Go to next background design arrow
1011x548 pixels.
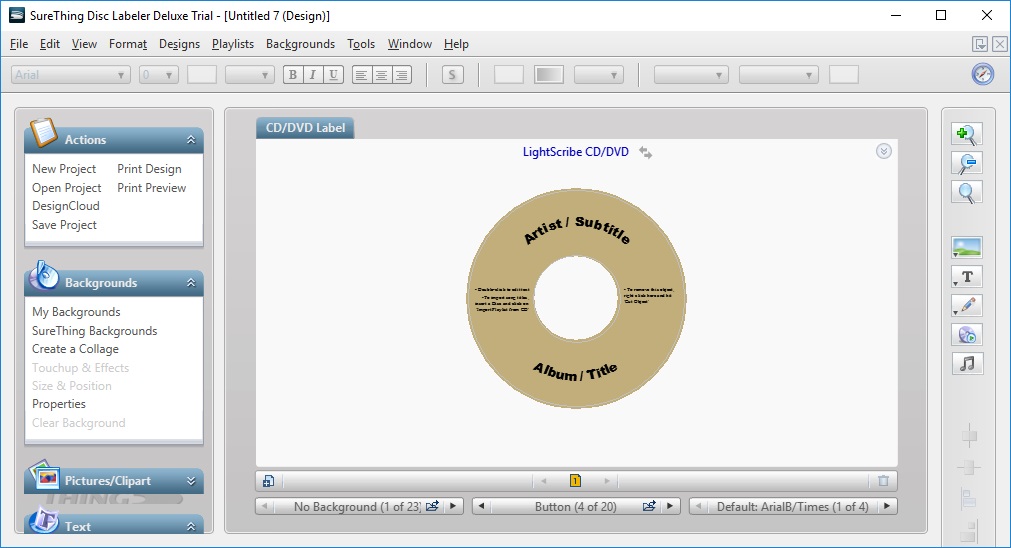(453, 506)
